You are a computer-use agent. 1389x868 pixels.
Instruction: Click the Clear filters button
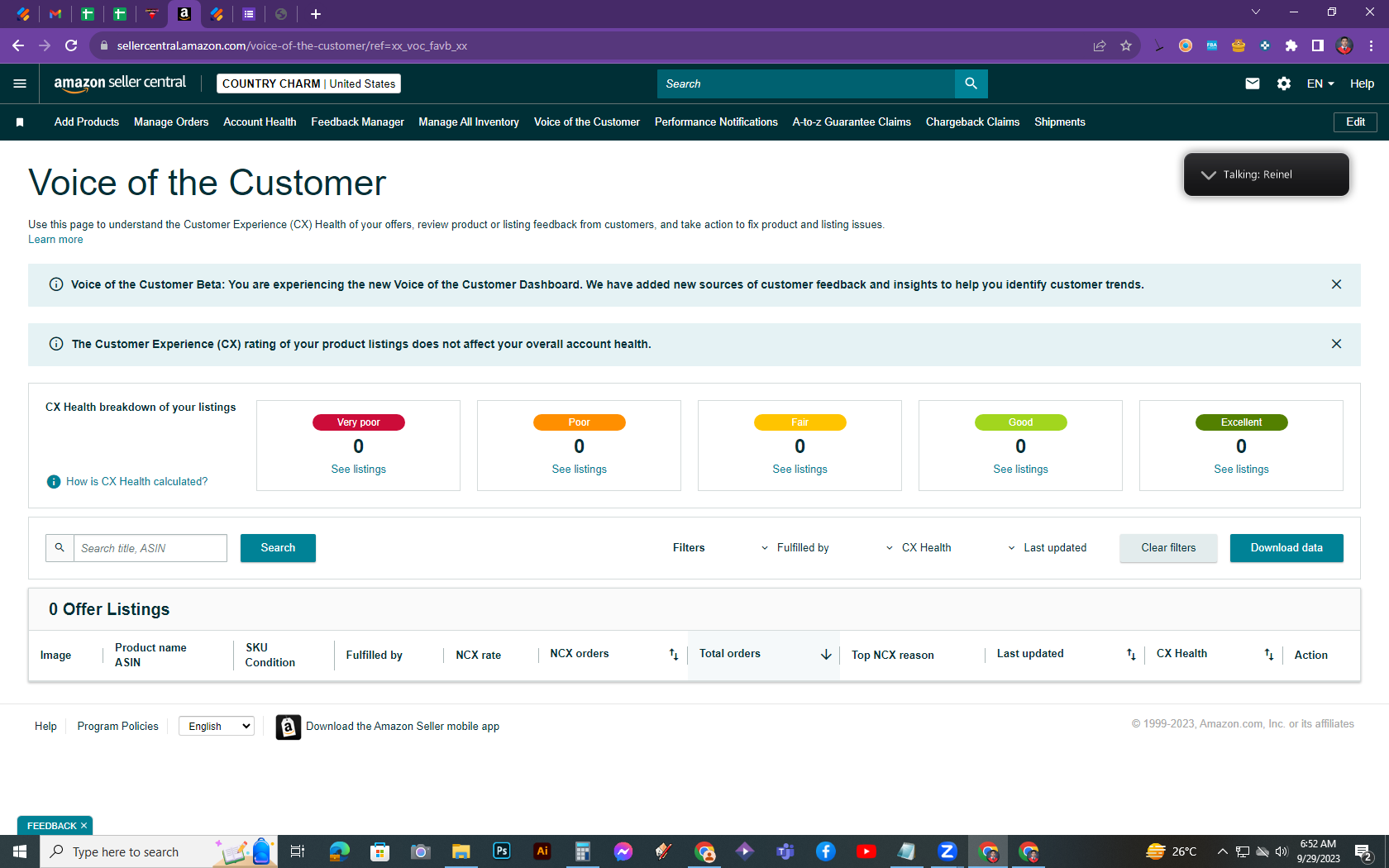pyautogui.click(x=1168, y=548)
